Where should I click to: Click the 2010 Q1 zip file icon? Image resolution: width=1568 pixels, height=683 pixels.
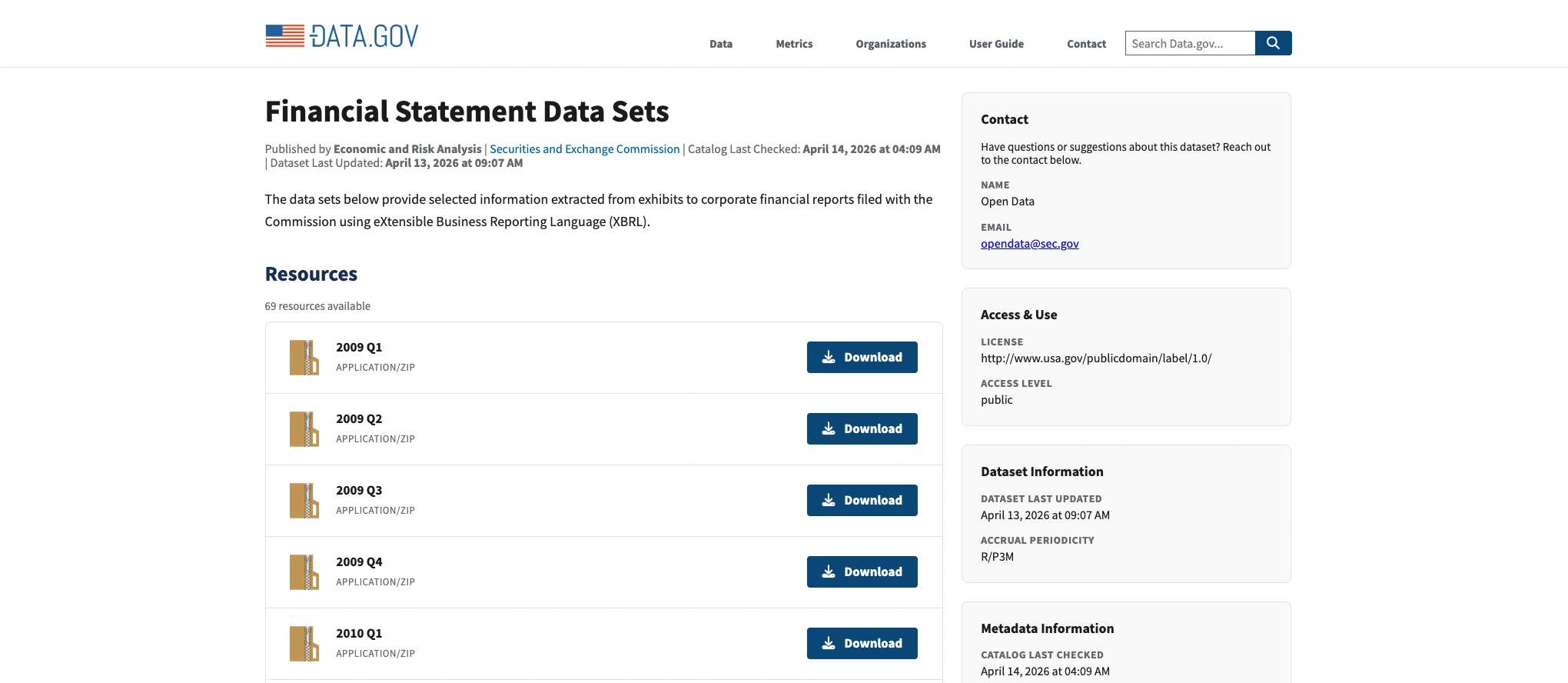click(304, 644)
